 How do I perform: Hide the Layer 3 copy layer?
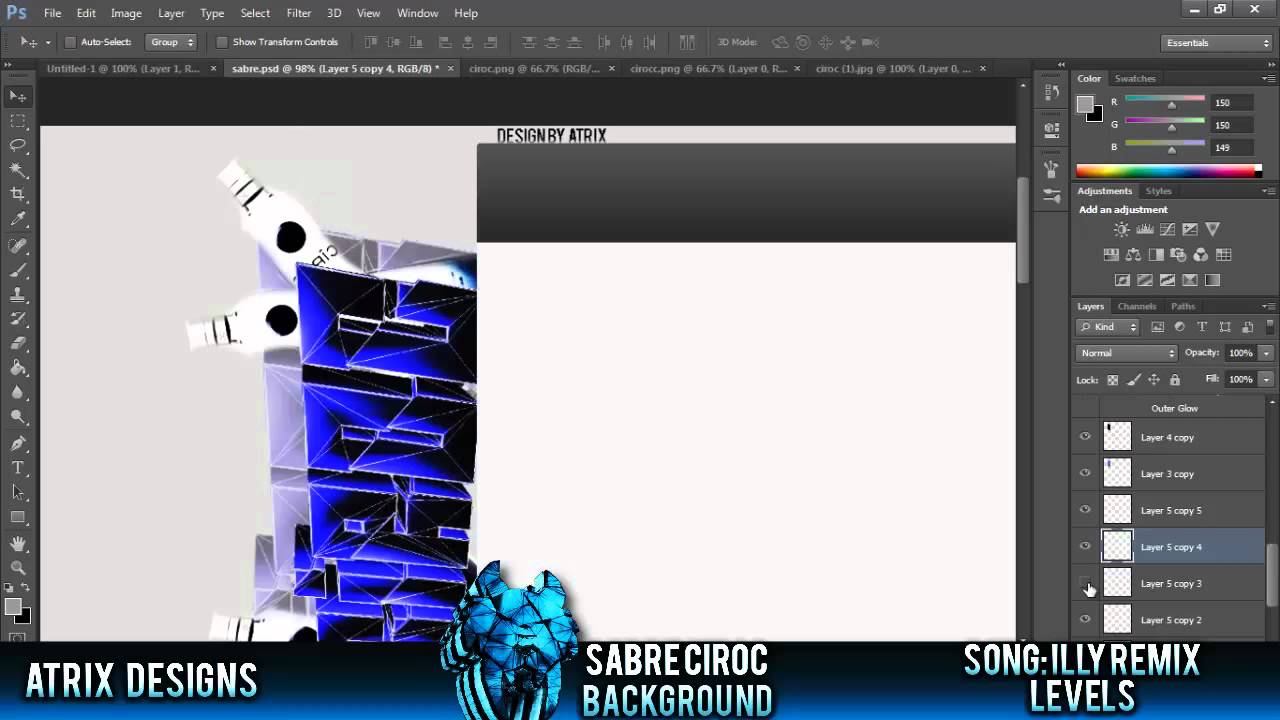coord(1085,473)
